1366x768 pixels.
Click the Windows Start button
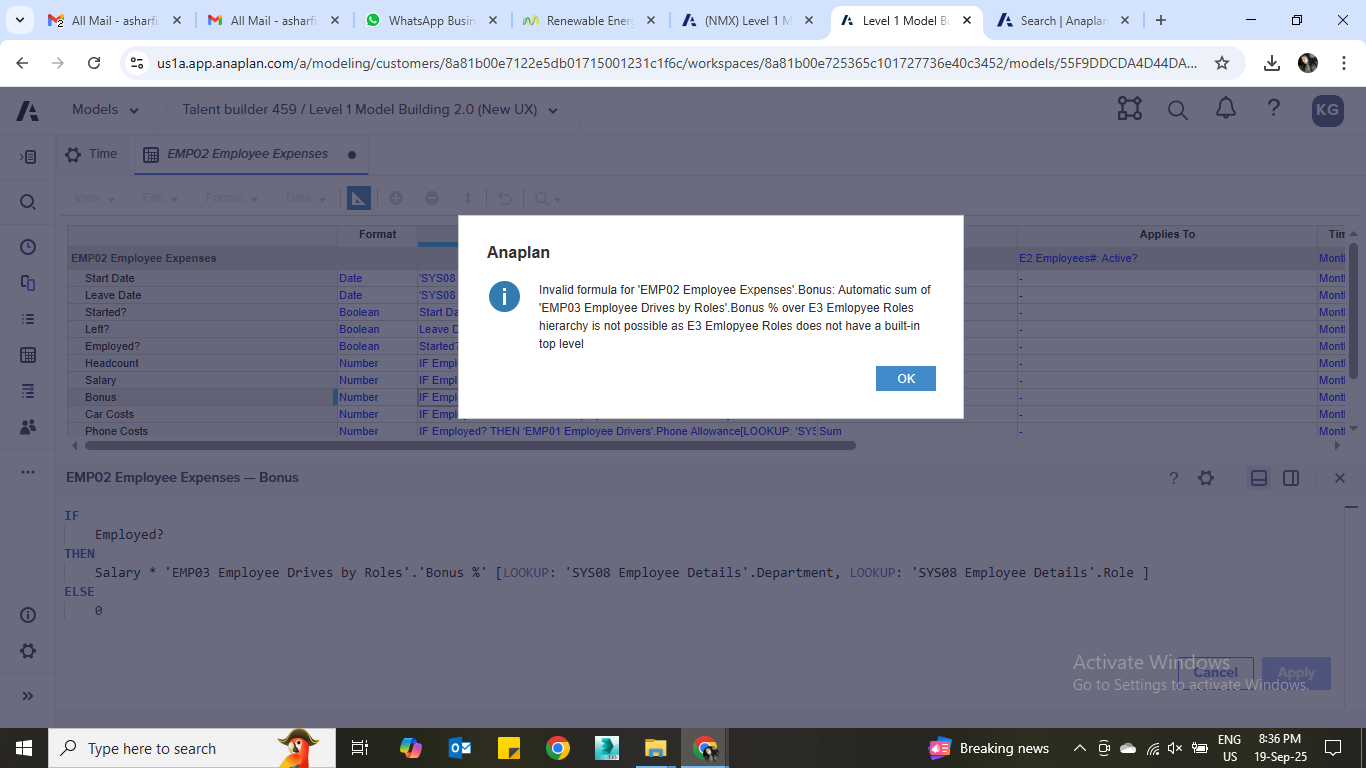(x=24, y=748)
